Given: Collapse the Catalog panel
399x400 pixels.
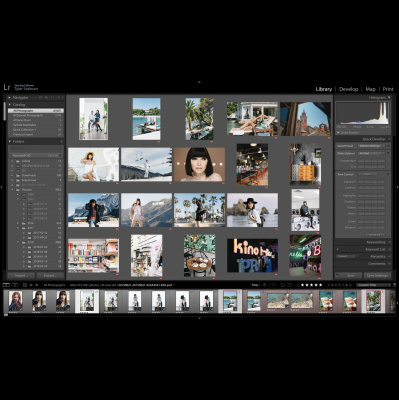Looking at the screenshot, I should coord(10,105).
